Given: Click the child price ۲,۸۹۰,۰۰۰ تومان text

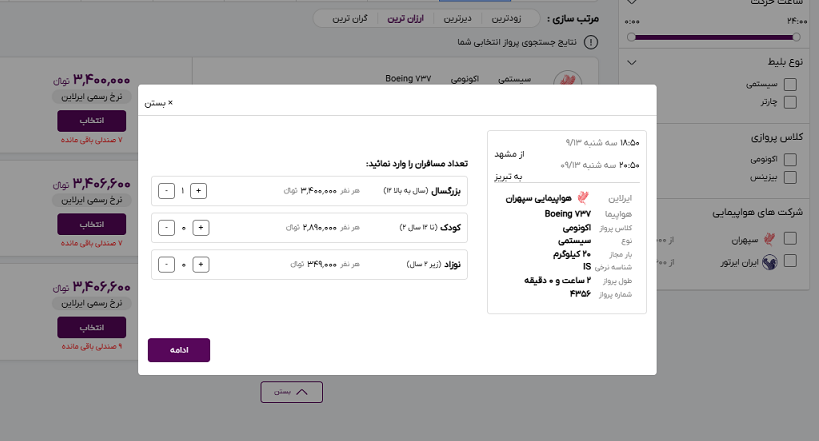Looking at the screenshot, I should (x=311, y=227).
